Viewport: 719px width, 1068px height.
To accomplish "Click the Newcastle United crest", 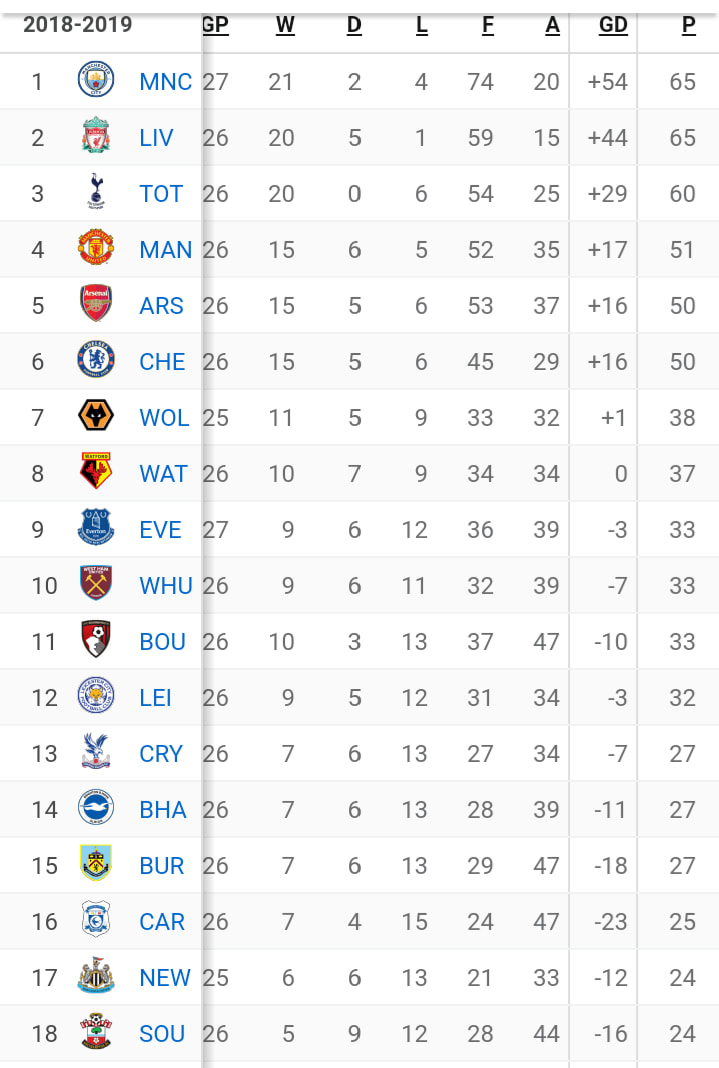I will (x=96, y=975).
